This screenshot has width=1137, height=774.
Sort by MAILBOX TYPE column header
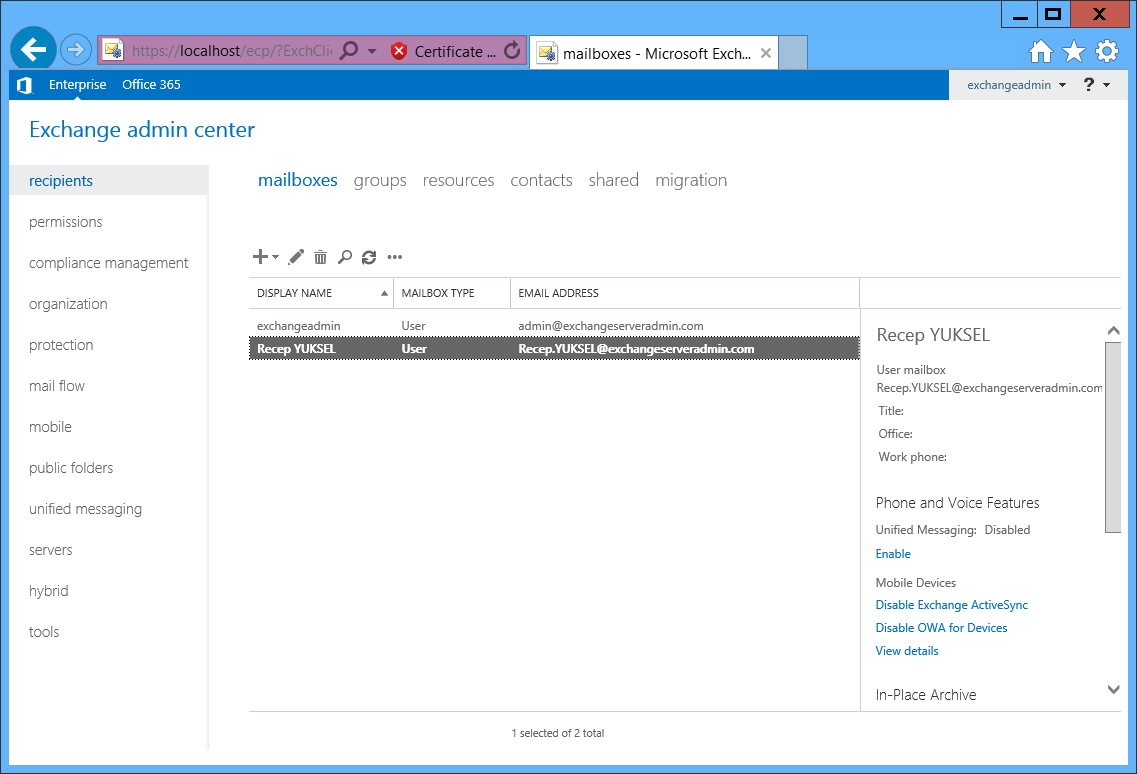pos(452,293)
